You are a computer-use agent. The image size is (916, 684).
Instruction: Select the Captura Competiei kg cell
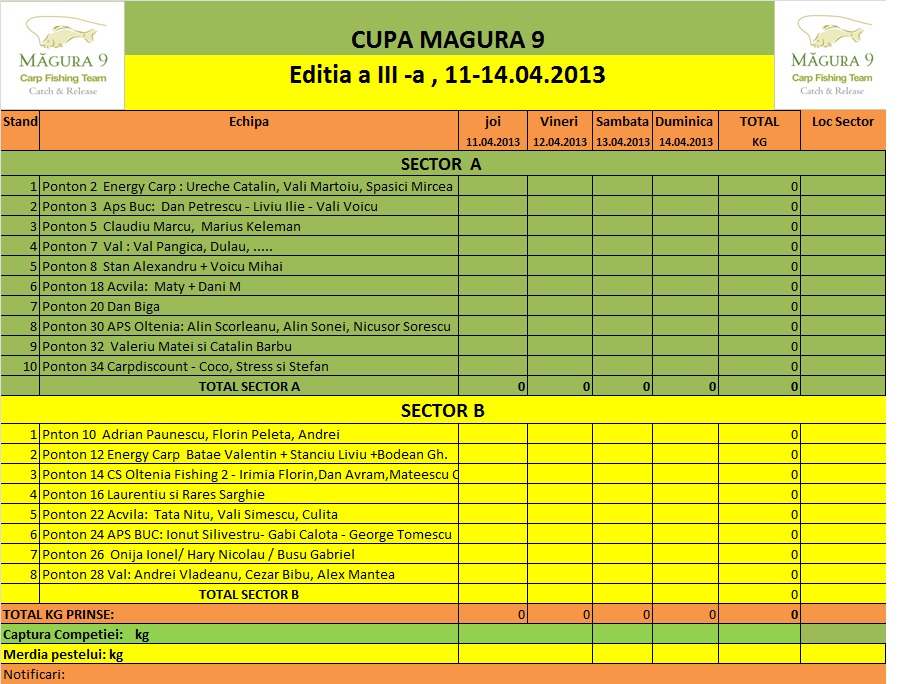point(230,634)
